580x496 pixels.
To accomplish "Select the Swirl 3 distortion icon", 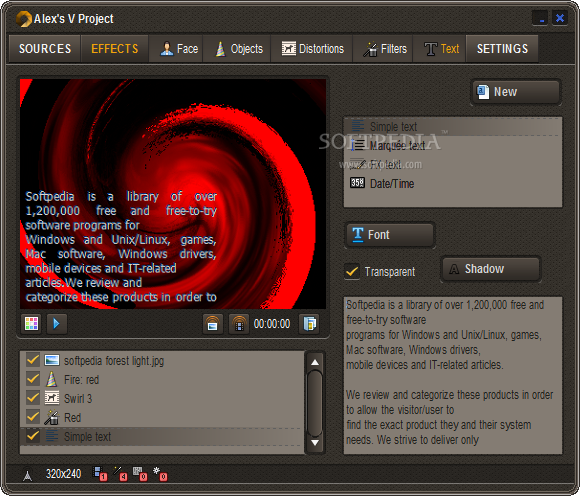I will point(52,398).
